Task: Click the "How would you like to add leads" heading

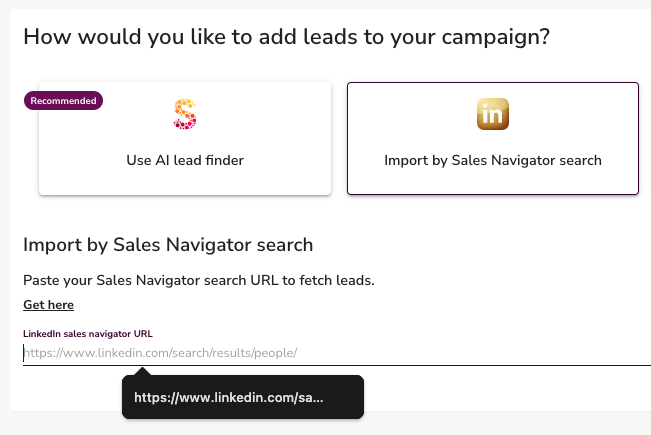Action: pos(286,38)
